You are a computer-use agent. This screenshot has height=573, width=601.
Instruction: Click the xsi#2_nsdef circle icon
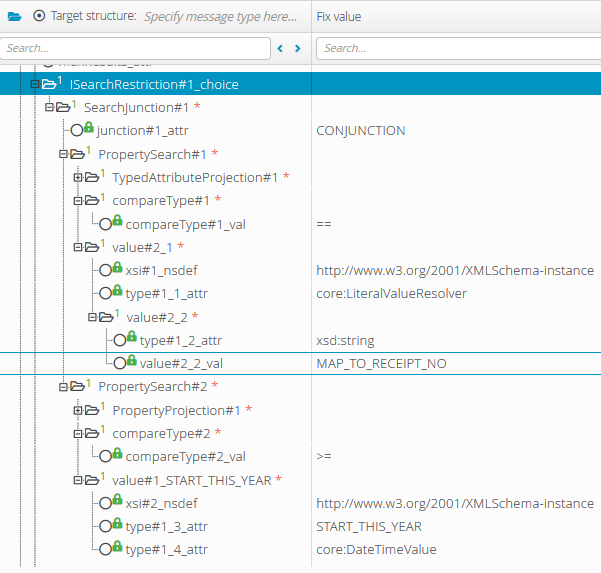coord(105,503)
